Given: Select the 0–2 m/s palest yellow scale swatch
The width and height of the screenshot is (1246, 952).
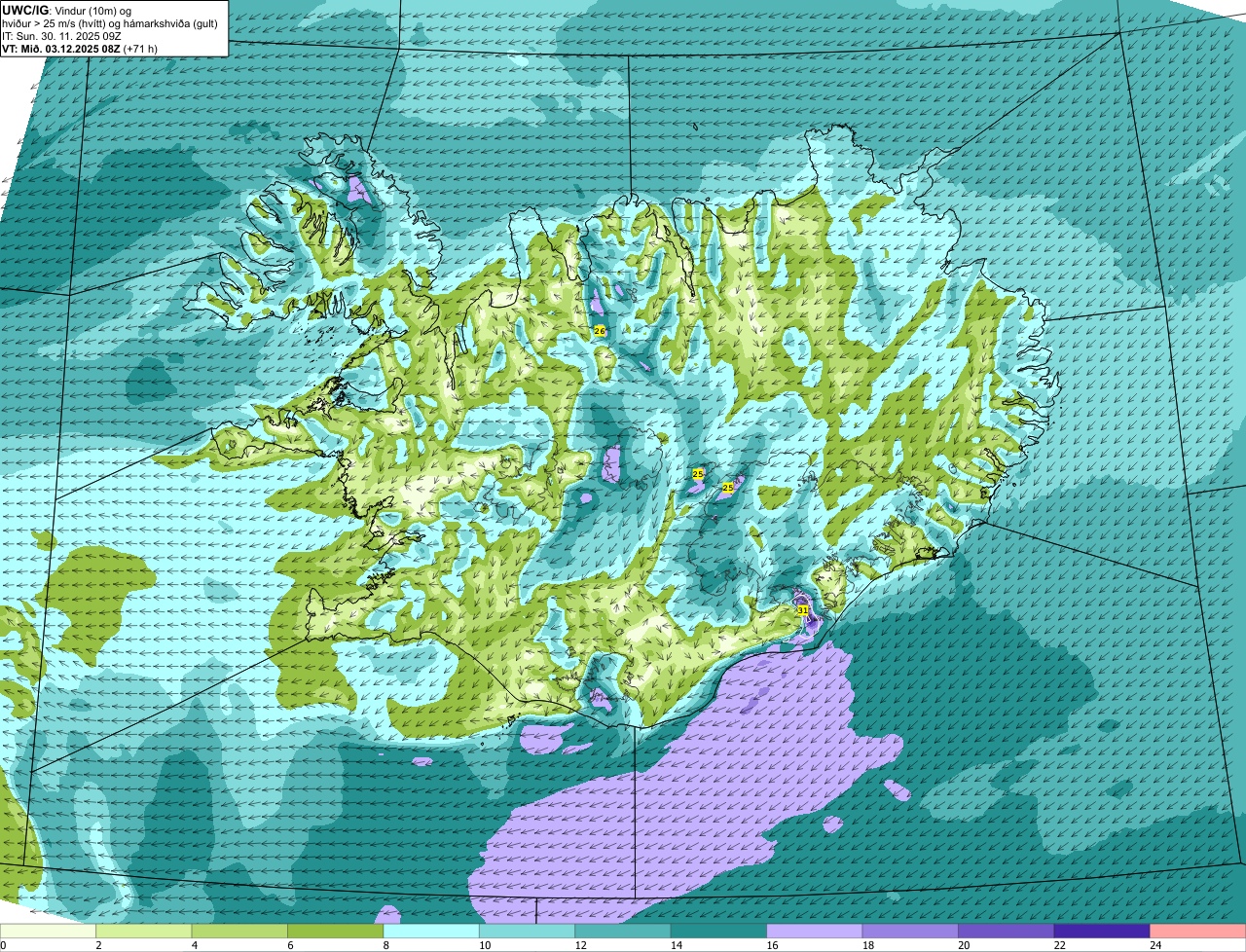Looking at the screenshot, I should coord(48,931).
